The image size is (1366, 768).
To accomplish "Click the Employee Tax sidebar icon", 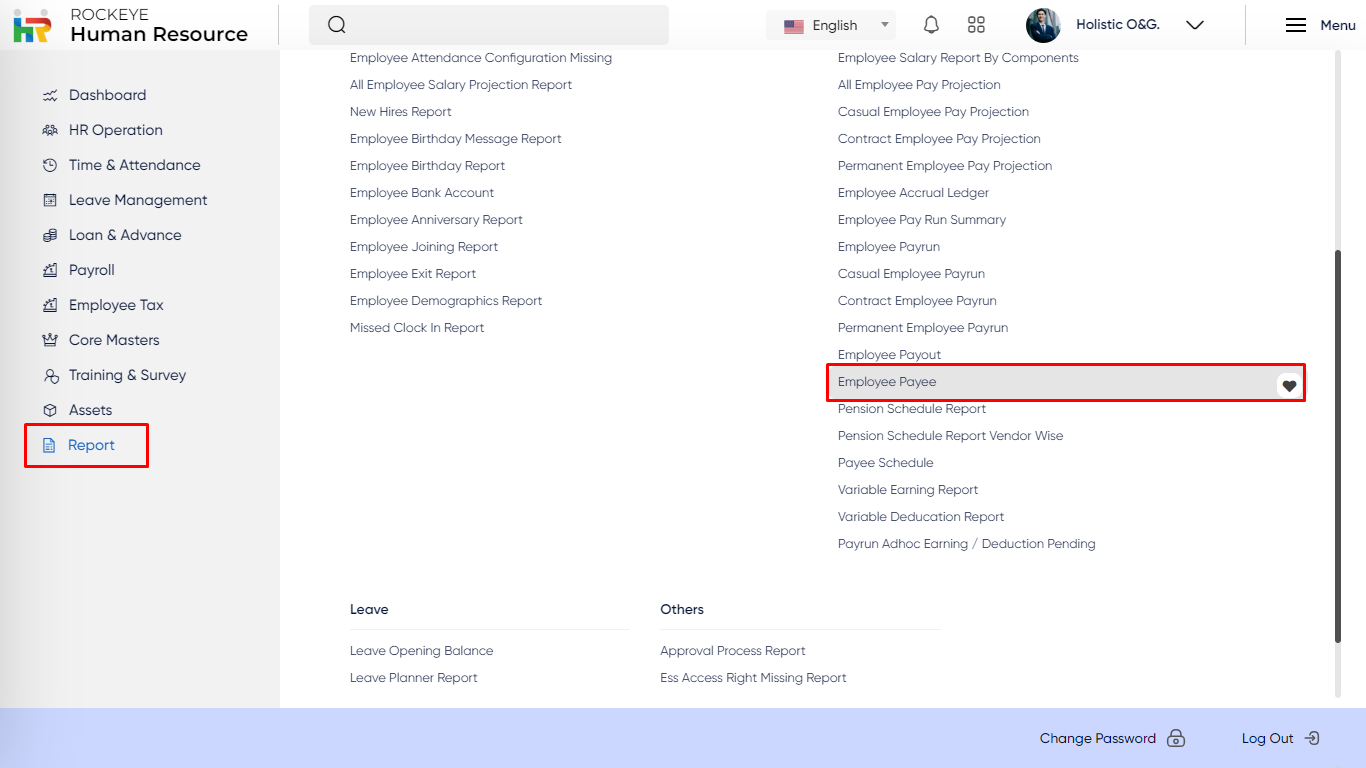I will [x=50, y=305].
